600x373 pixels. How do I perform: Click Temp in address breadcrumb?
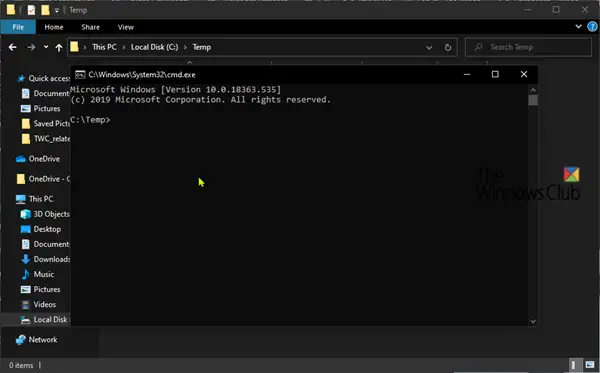tap(202, 47)
